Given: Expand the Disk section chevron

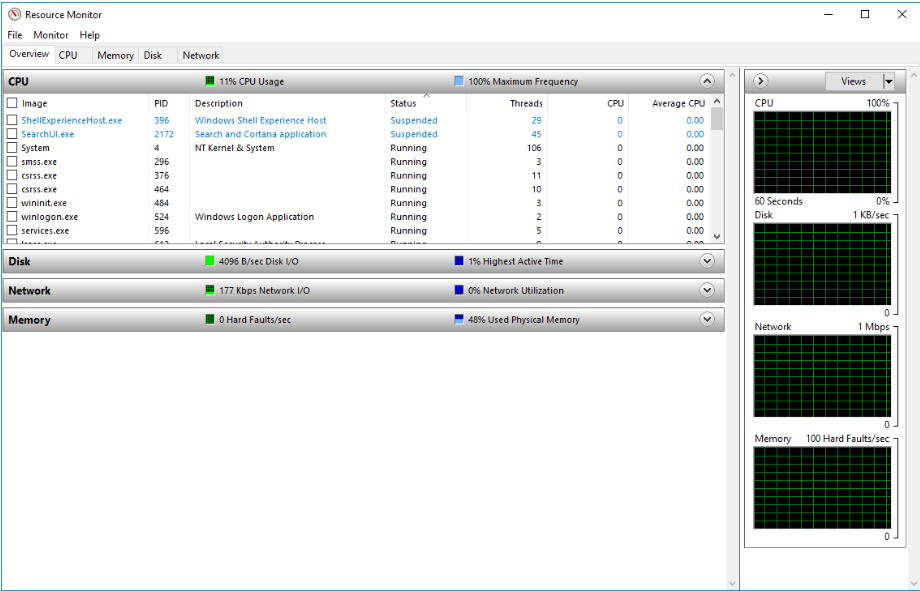Looking at the screenshot, I should 707,261.
